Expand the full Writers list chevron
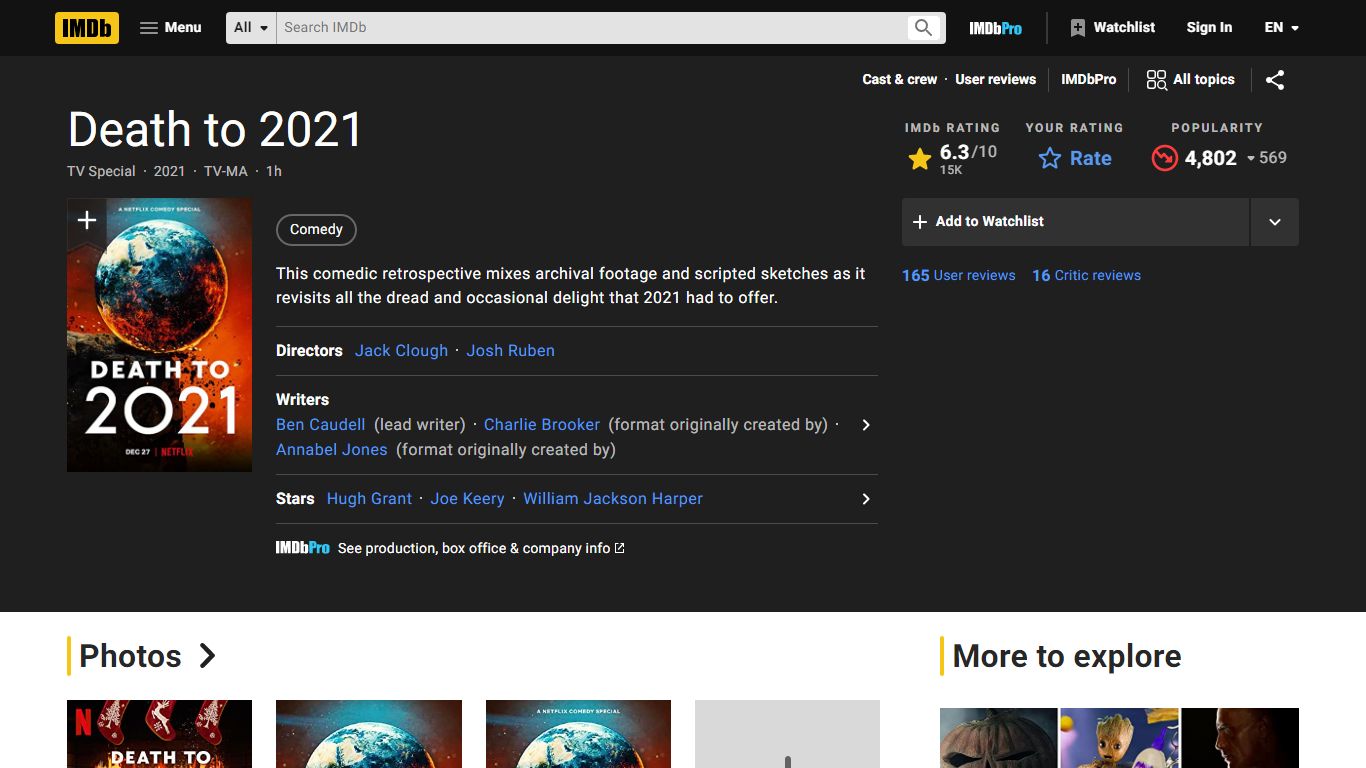 pos(866,425)
